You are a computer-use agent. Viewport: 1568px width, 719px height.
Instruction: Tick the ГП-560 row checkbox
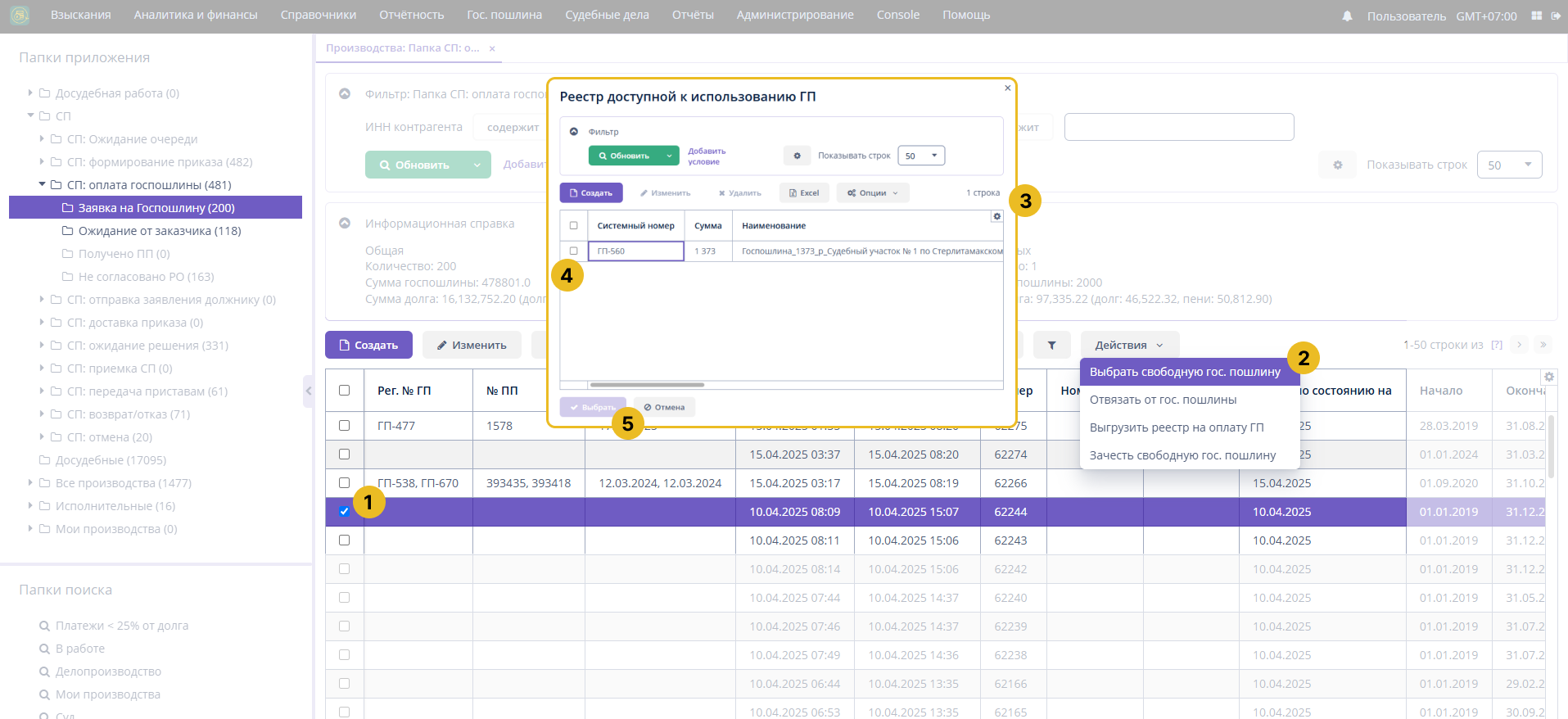[573, 251]
